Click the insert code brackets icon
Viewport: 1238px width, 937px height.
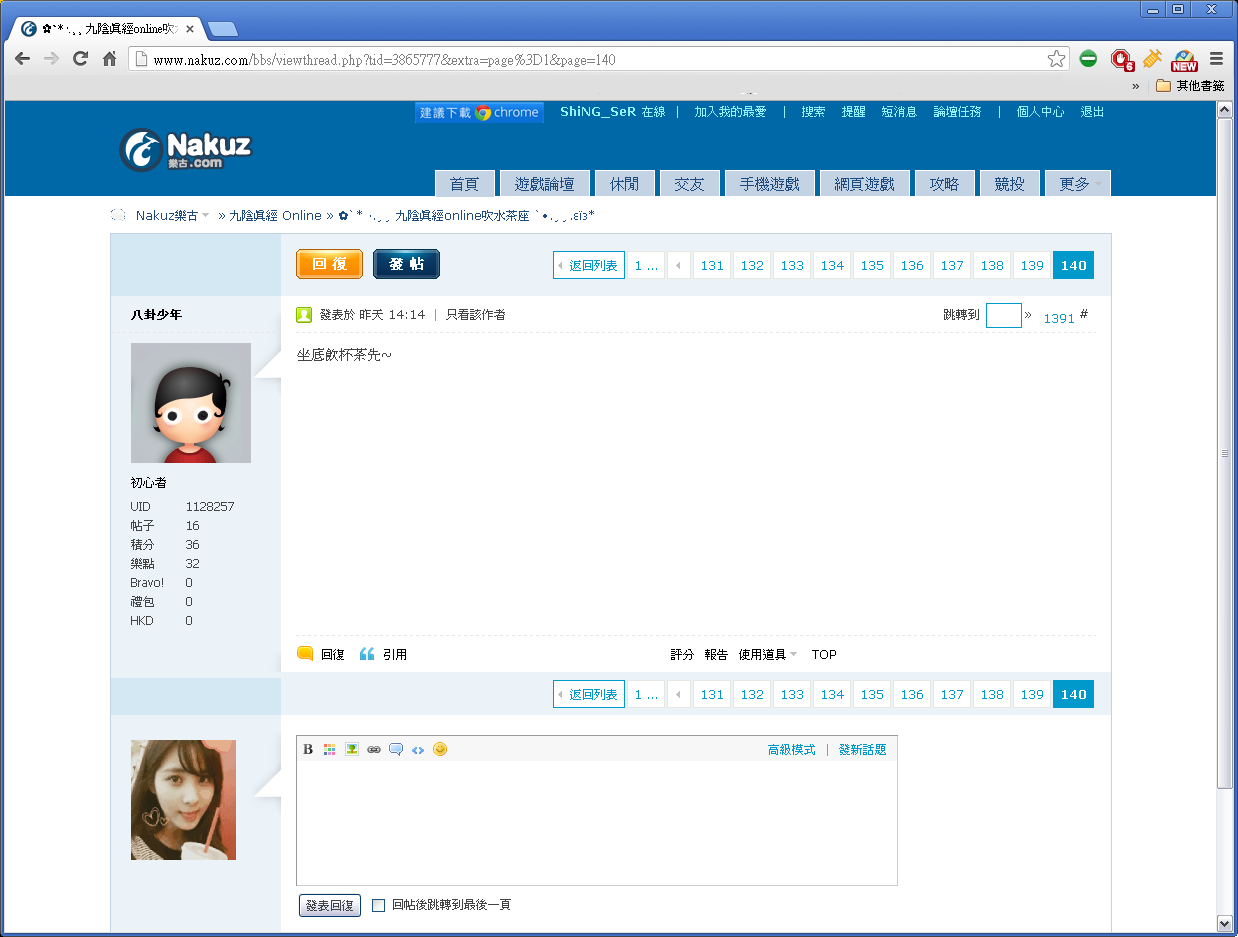pos(418,749)
